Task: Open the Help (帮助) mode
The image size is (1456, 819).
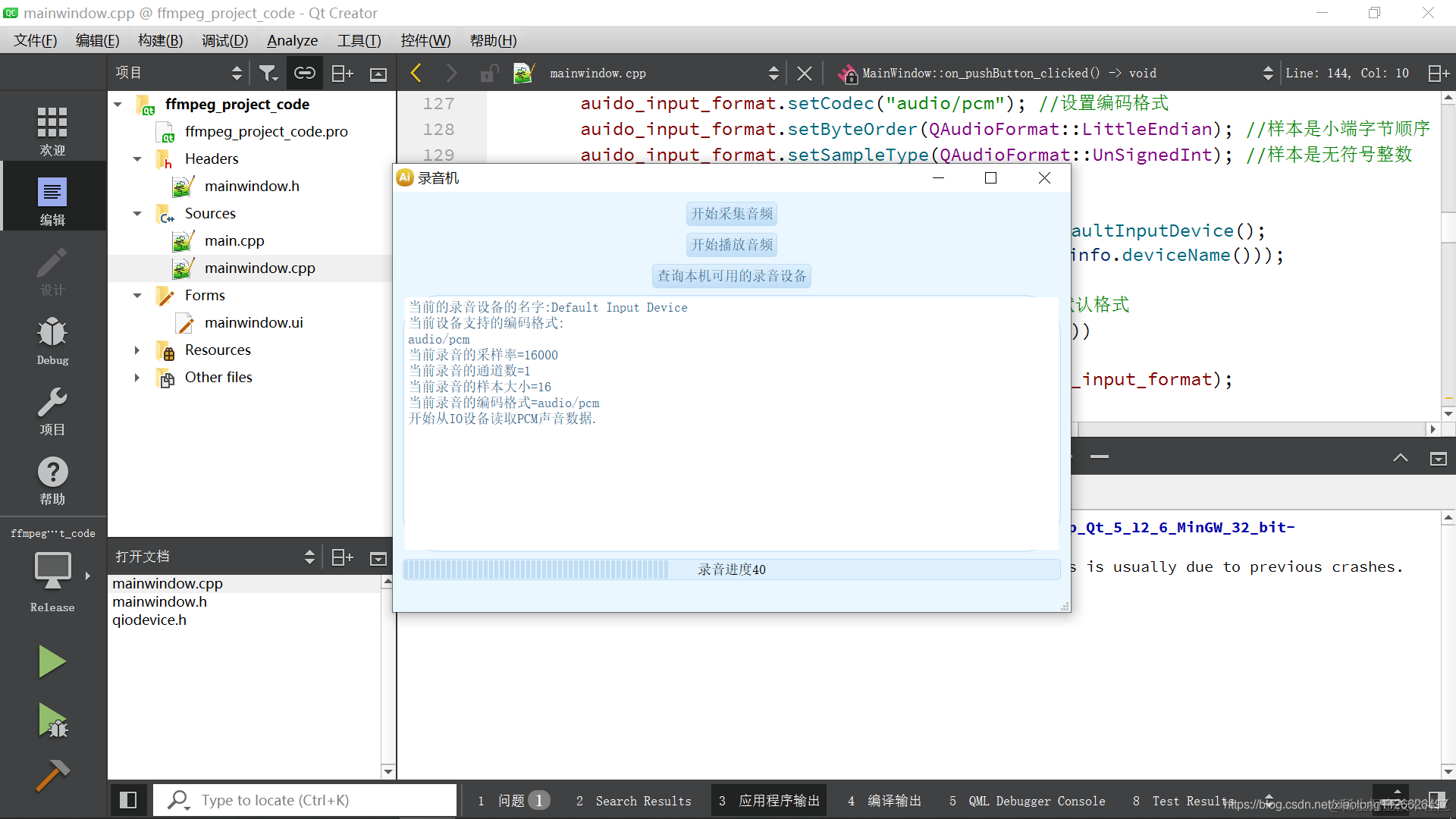Action: pyautogui.click(x=52, y=480)
